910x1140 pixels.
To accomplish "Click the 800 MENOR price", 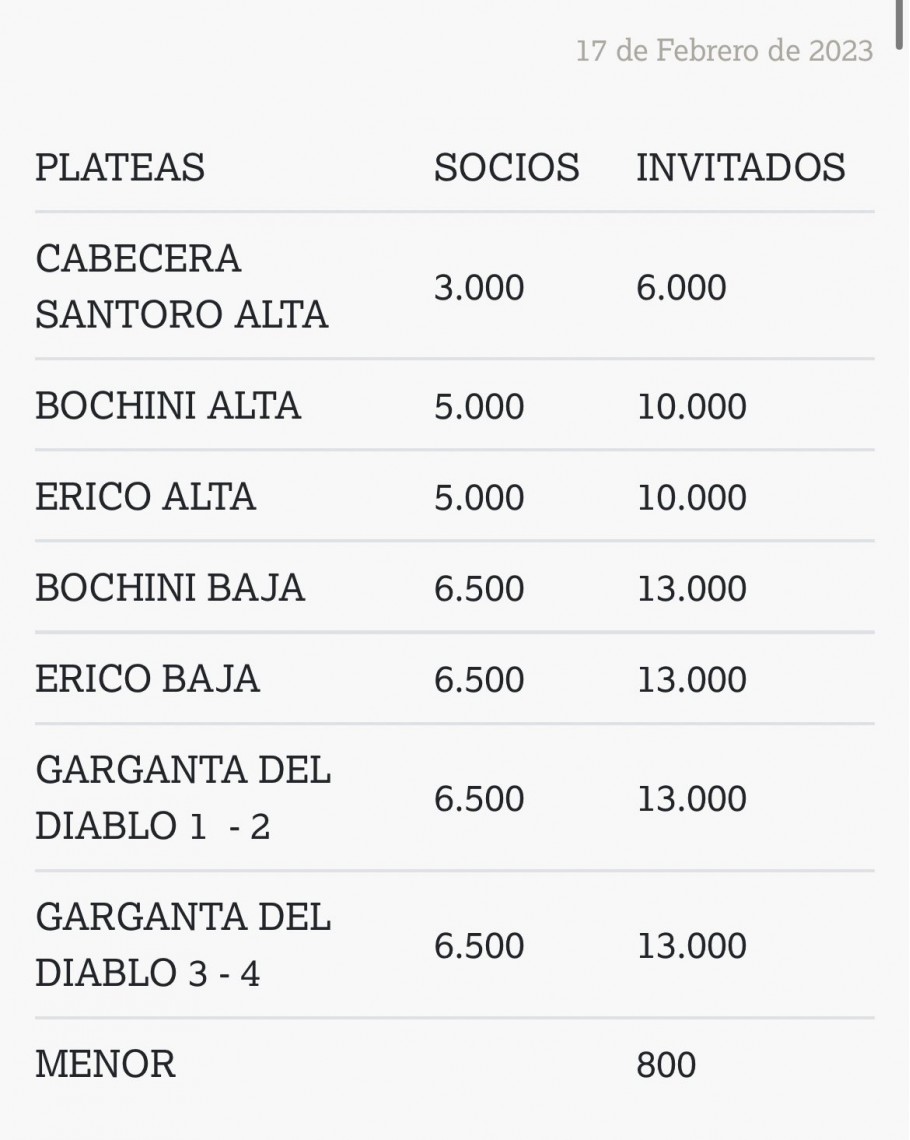I will (x=666, y=1065).
